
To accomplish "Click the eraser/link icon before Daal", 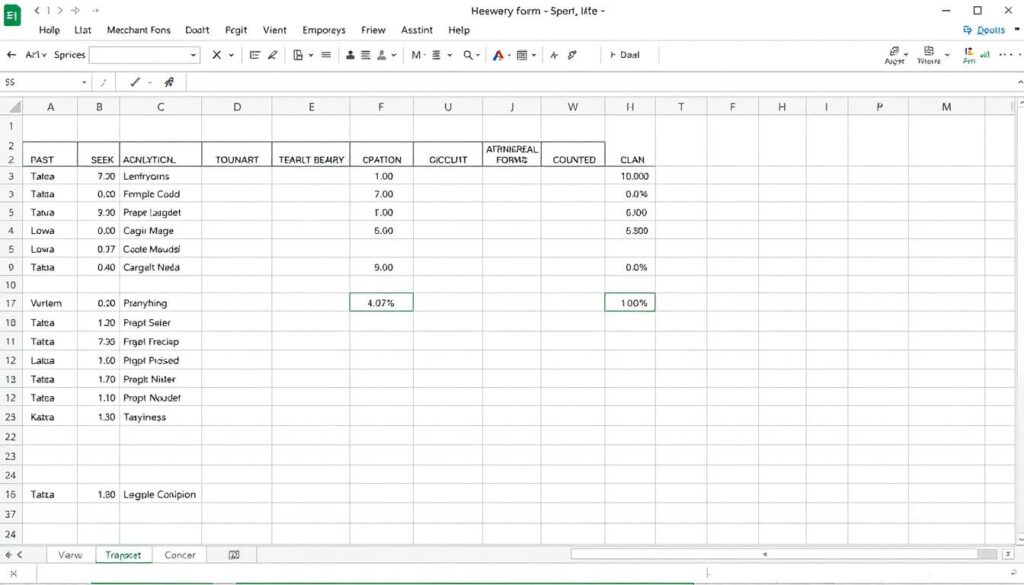I will 572,55.
